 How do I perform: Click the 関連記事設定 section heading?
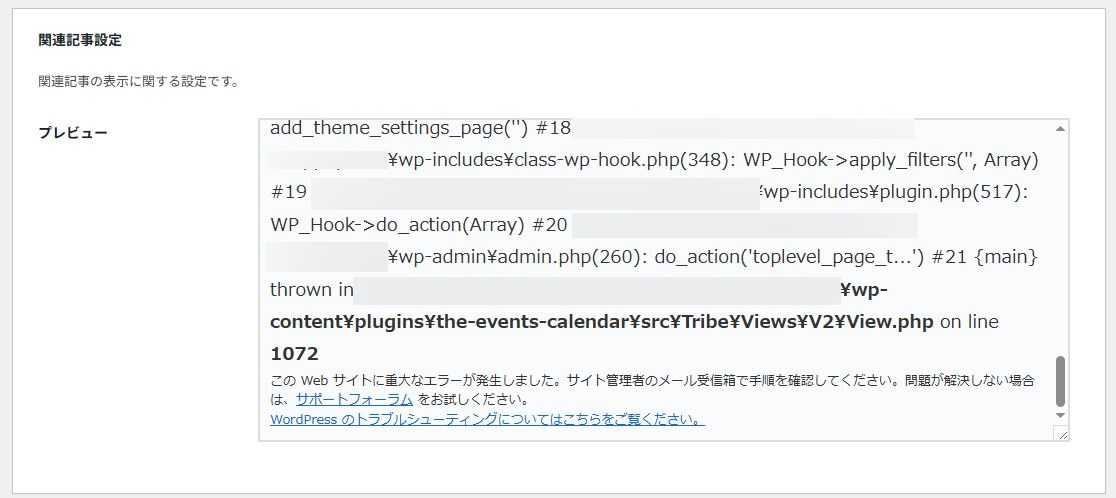(x=80, y=41)
